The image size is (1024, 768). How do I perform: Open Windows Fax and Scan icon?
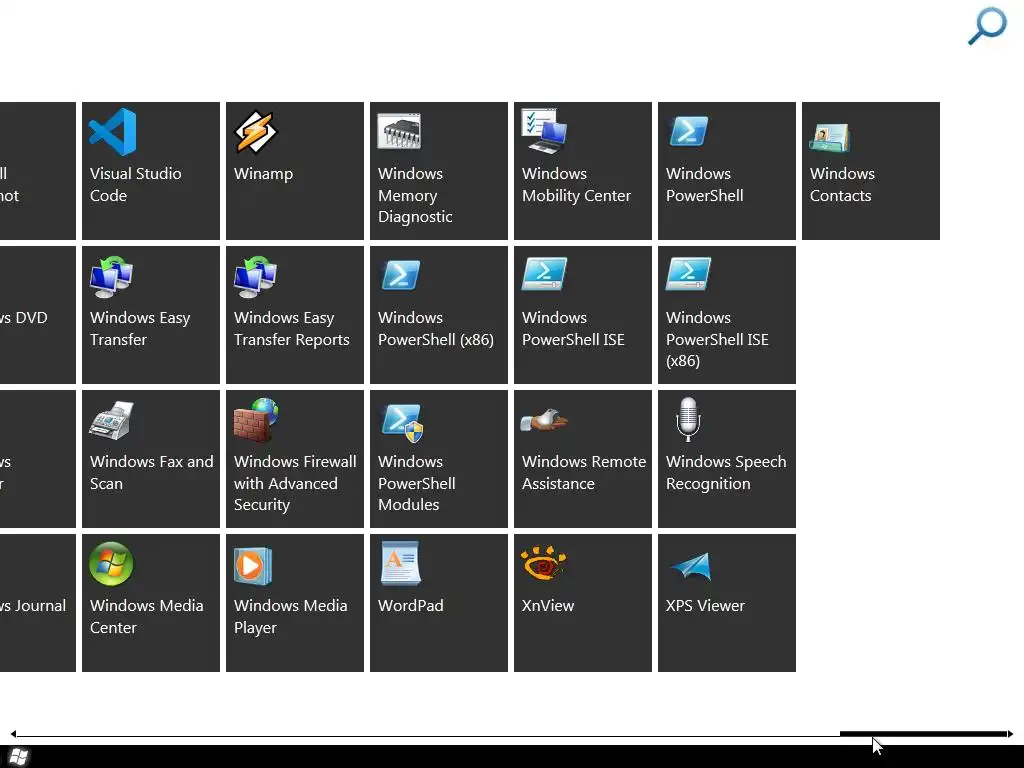[112, 420]
